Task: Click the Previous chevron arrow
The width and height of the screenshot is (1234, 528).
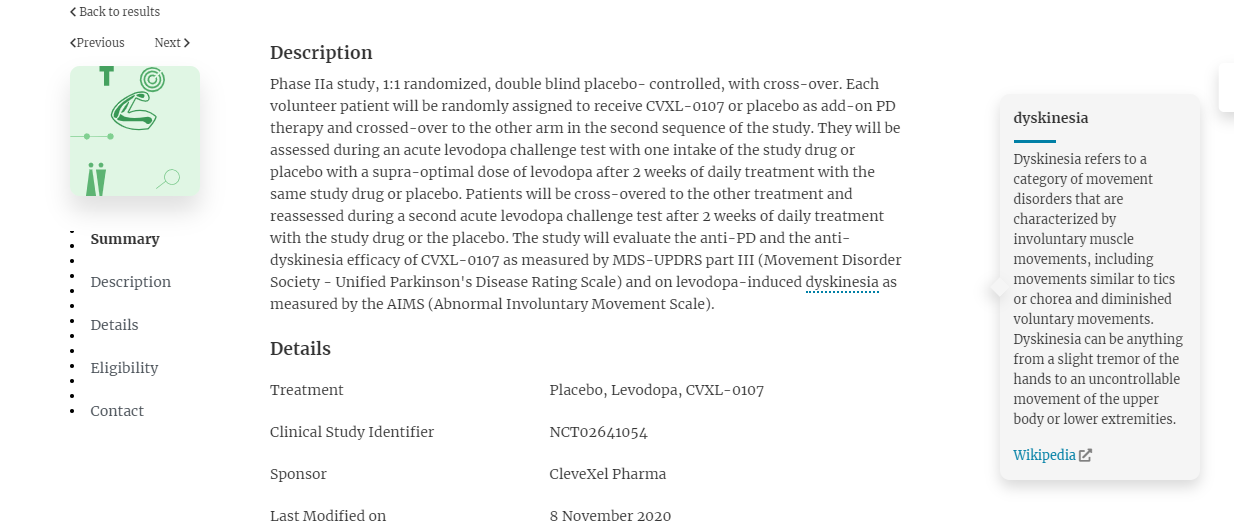Action: click(73, 43)
